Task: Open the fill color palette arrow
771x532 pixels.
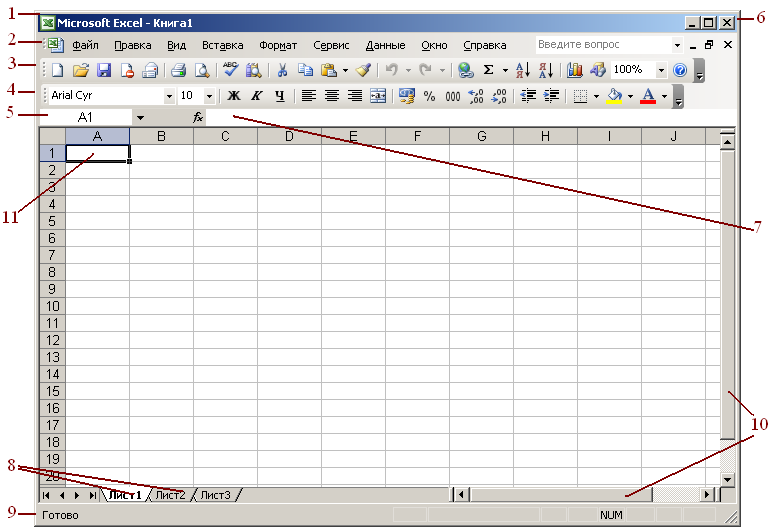Action: point(630,96)
